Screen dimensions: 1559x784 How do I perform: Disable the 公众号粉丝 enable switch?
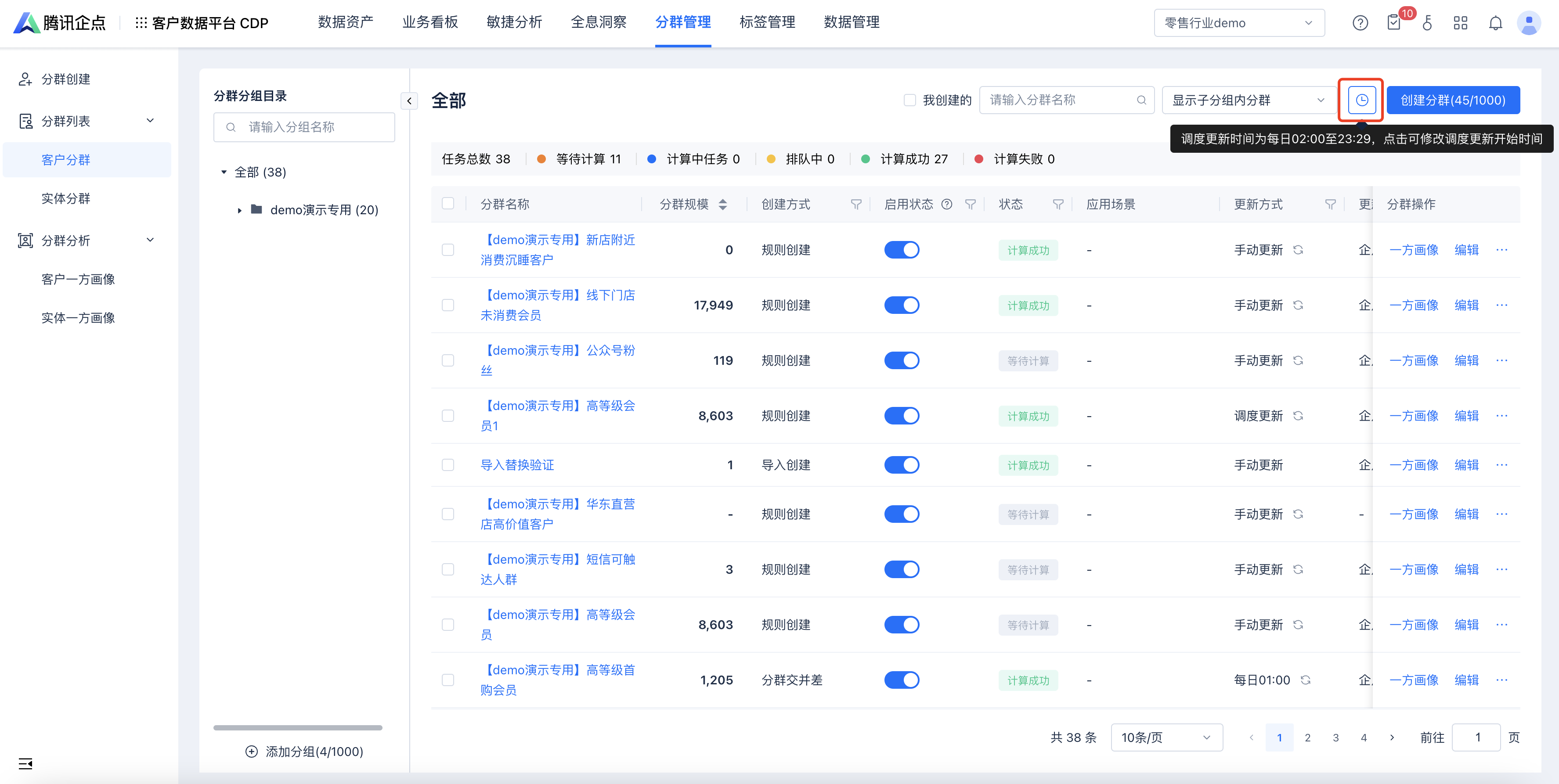902,360
